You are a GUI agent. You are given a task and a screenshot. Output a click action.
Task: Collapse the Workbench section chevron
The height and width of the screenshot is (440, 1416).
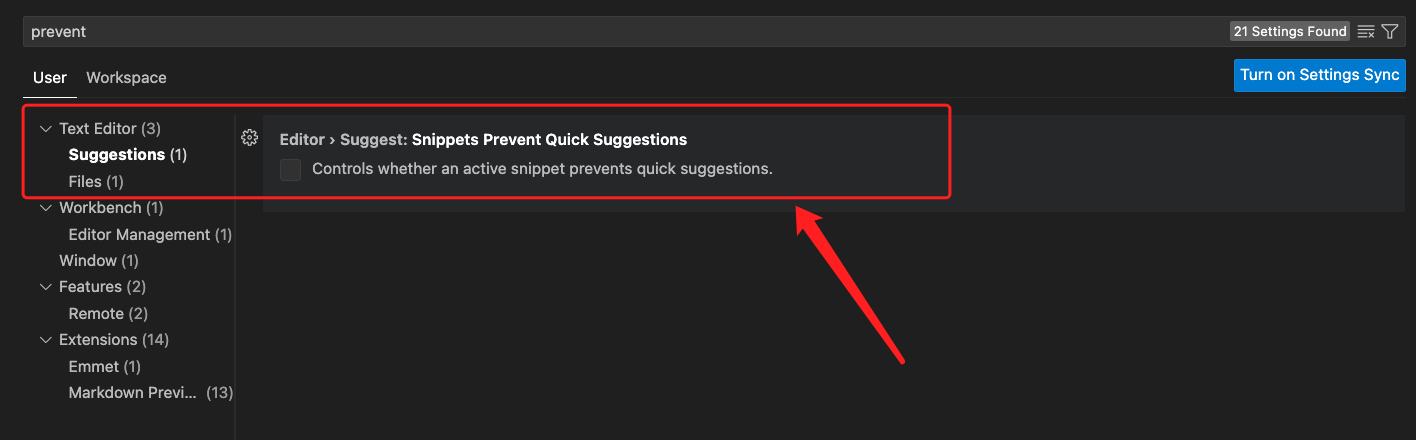point(45,208)
